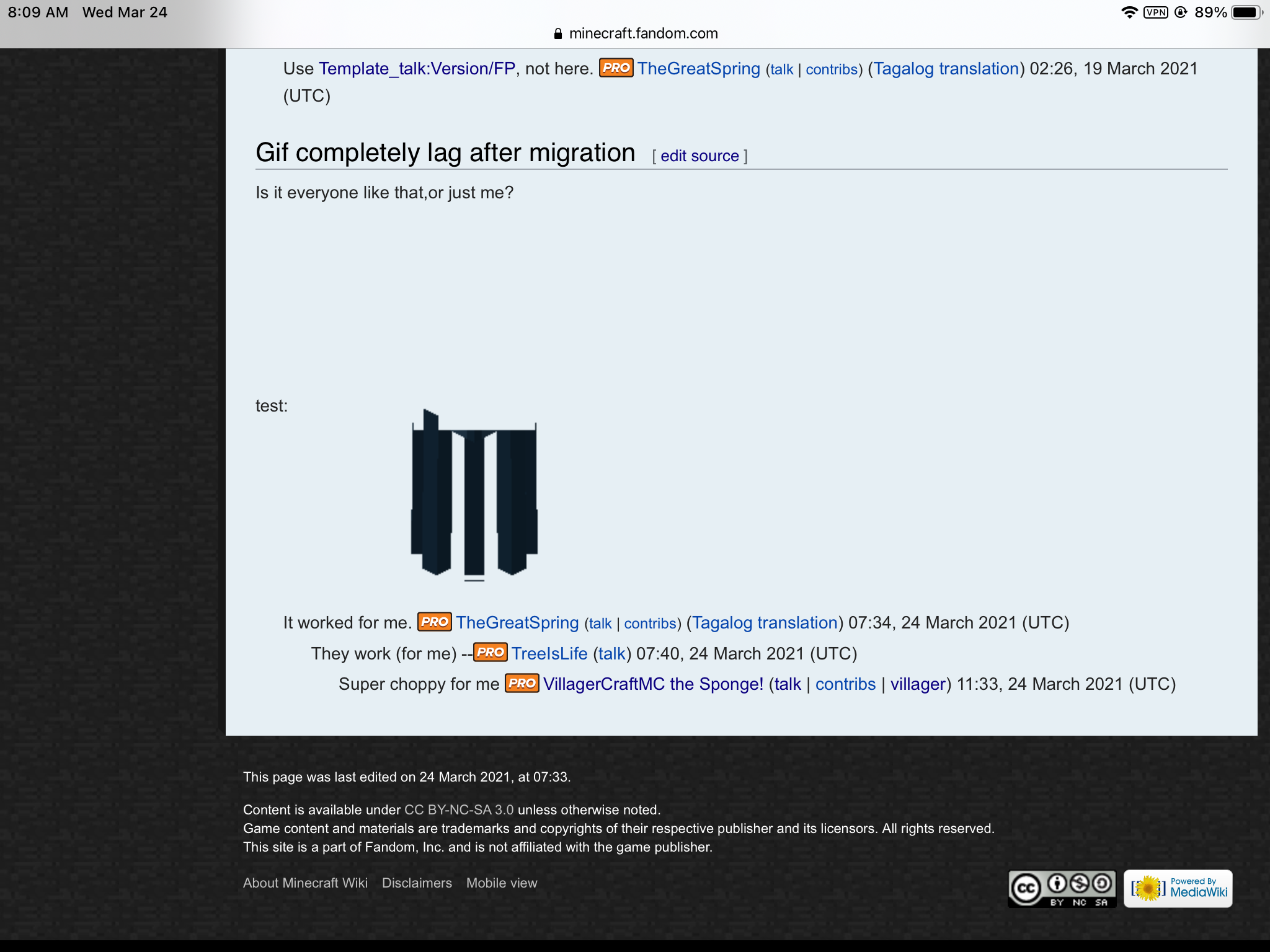The height and width of the screenshot is (952, 1270).
Task: Click PRO badge next to TreeIsLife
Action: click(491, 653)
